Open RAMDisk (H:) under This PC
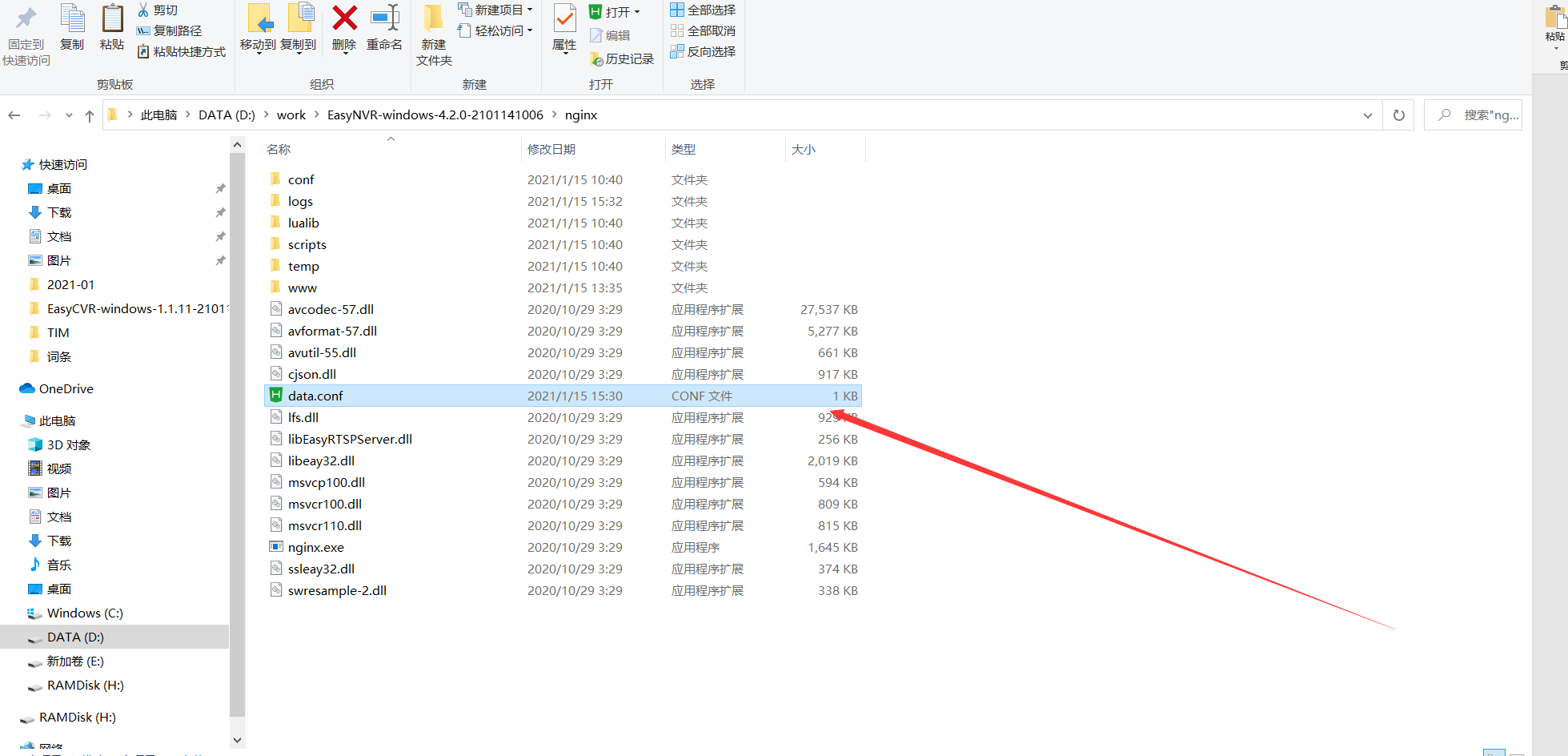This screenshot has width=1568, height=756. pos(85,685)
